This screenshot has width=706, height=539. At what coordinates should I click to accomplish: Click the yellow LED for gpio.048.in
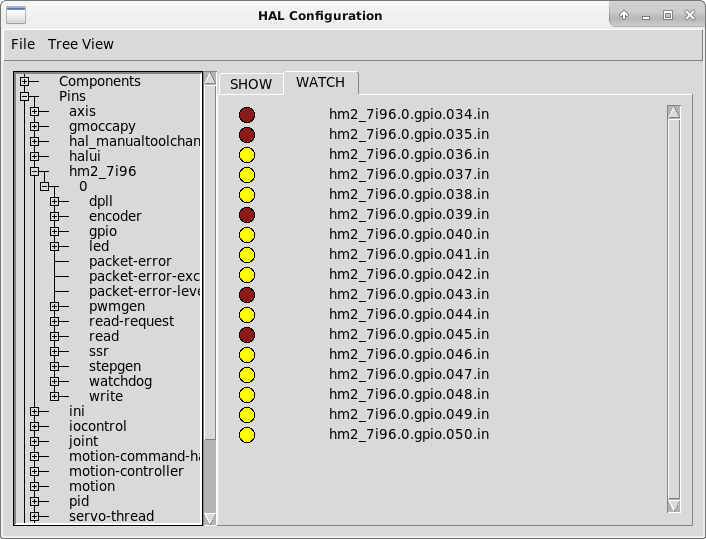click(247, 395)
